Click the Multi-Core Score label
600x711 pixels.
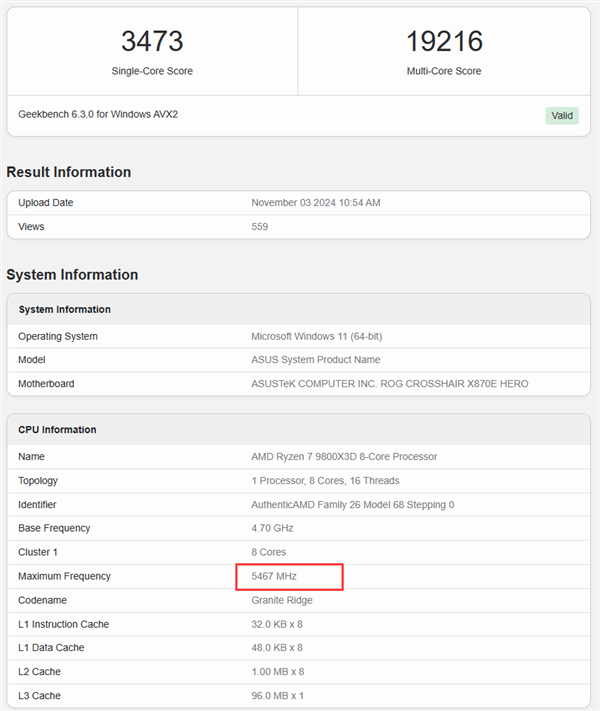tap(444, 71)
